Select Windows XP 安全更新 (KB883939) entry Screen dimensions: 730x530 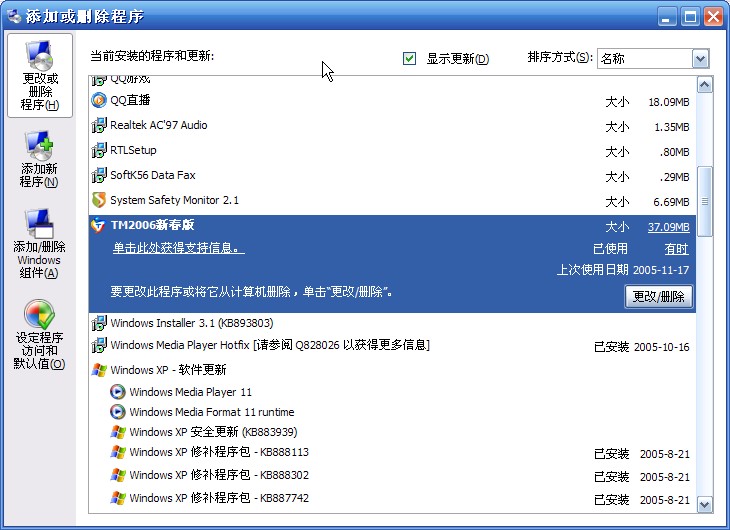pyautogui.click(x=213, y=432)
